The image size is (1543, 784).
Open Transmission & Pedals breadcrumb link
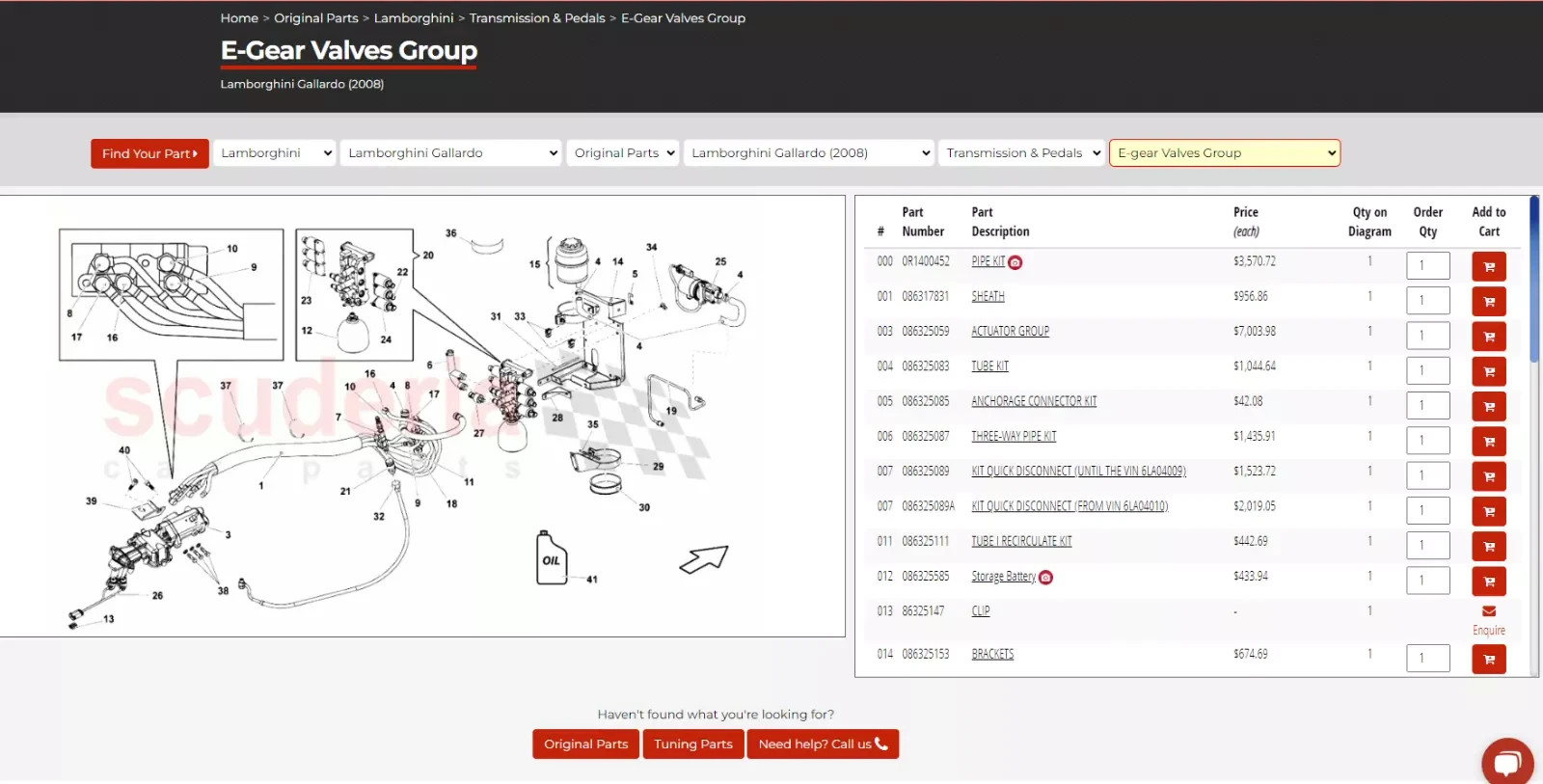tap(537, 18)
